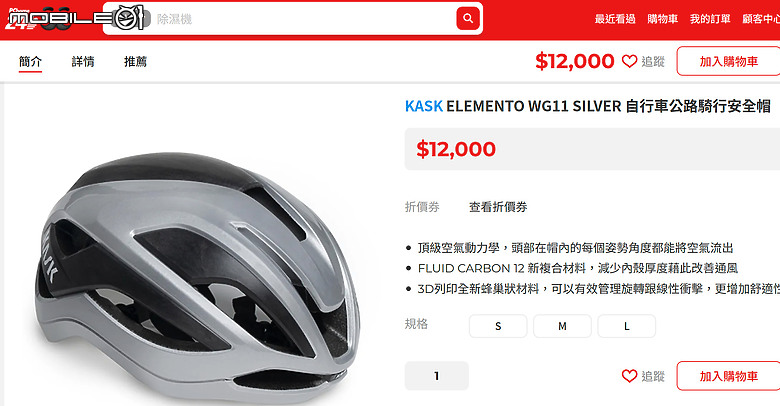Focus the search input field
The height and width of the screenshot is (406, 780).
point(303,19)
